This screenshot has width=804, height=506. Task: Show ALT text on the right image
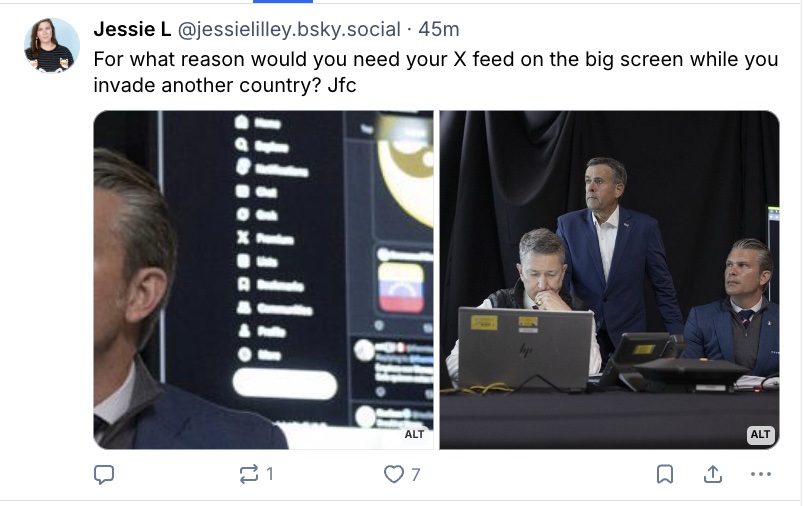tap(760, 434)
